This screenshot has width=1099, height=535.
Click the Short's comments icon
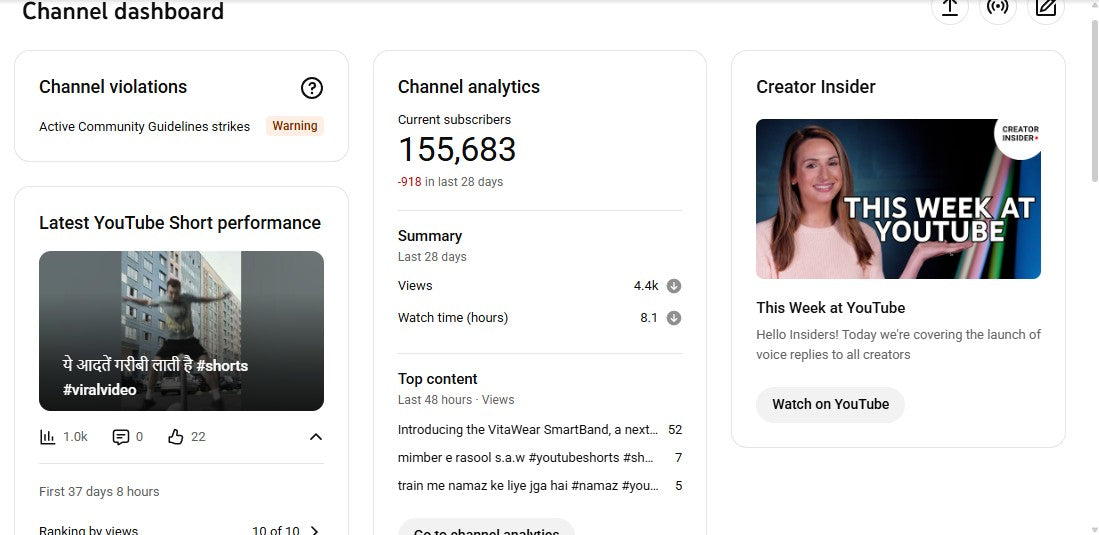[121, 437]
